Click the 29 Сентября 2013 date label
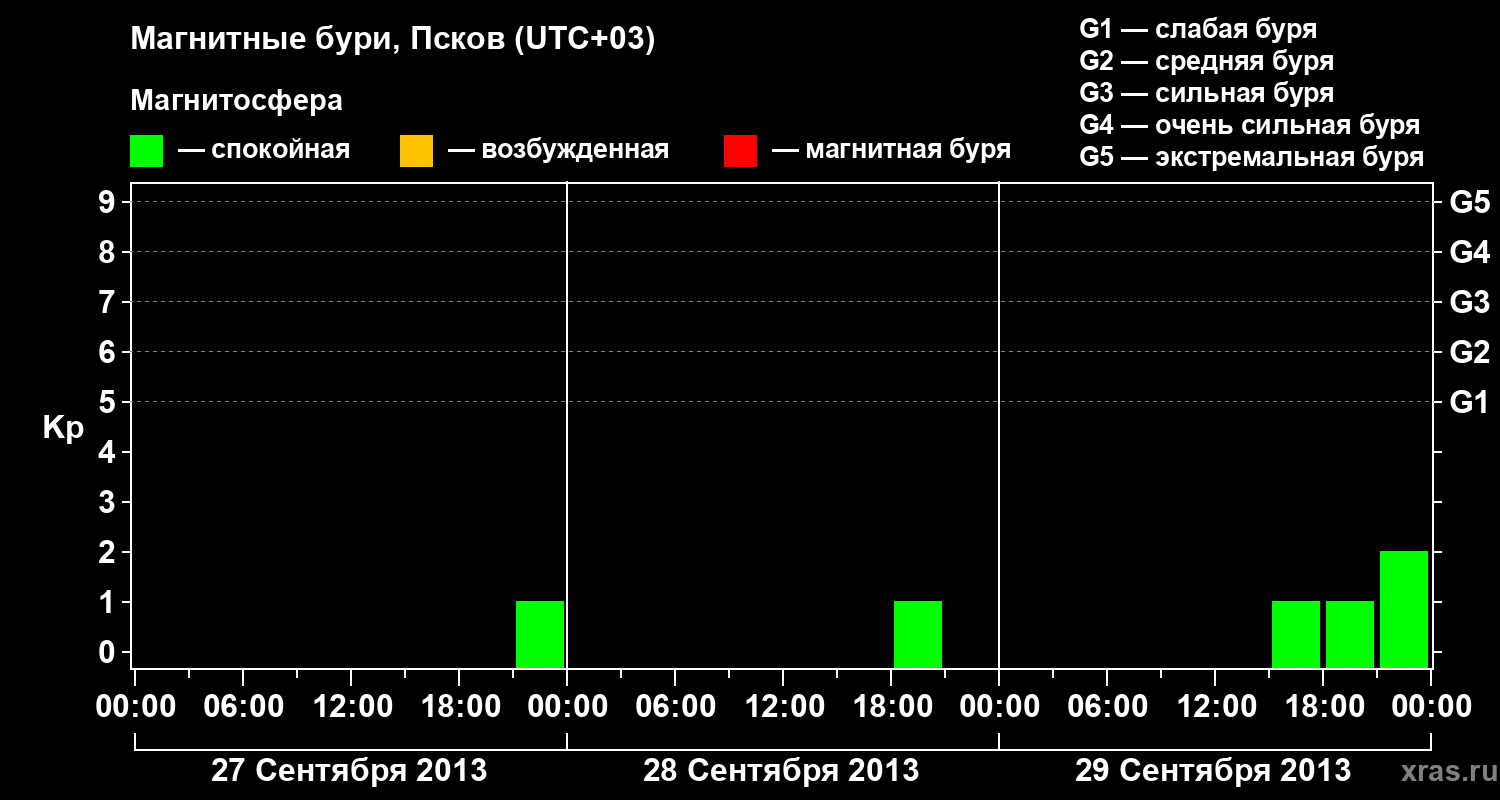The width and height of the screenshot is (1500, 800). point(1213,771)
